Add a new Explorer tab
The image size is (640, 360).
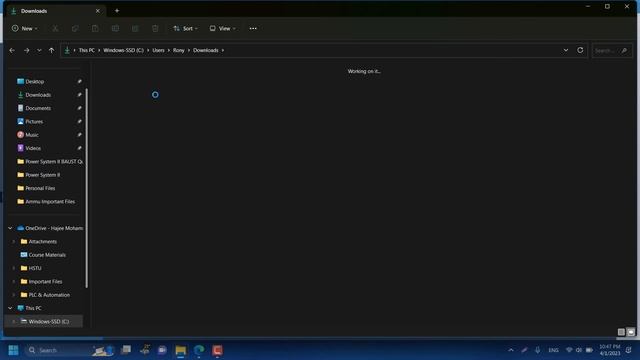click(117, 11)
